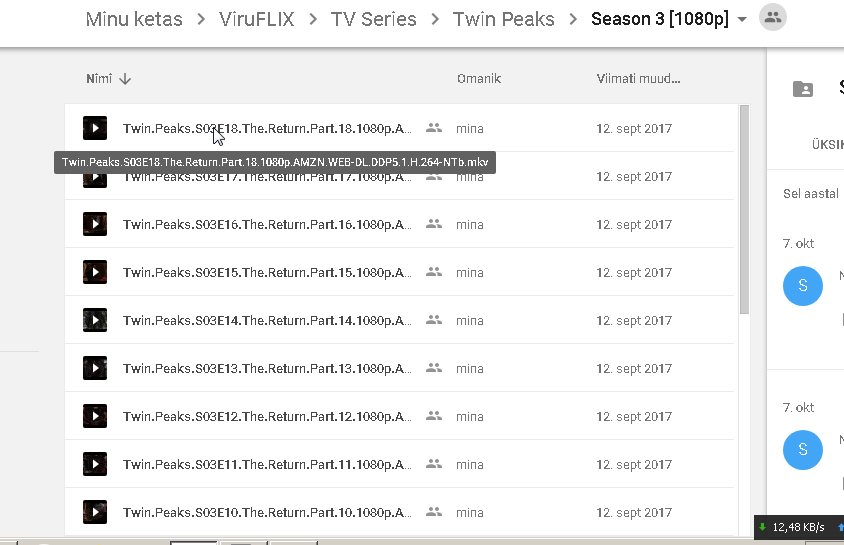Click the video play icon for S03E10
Screen dimensions: 844x545
[x=95, y=512]
